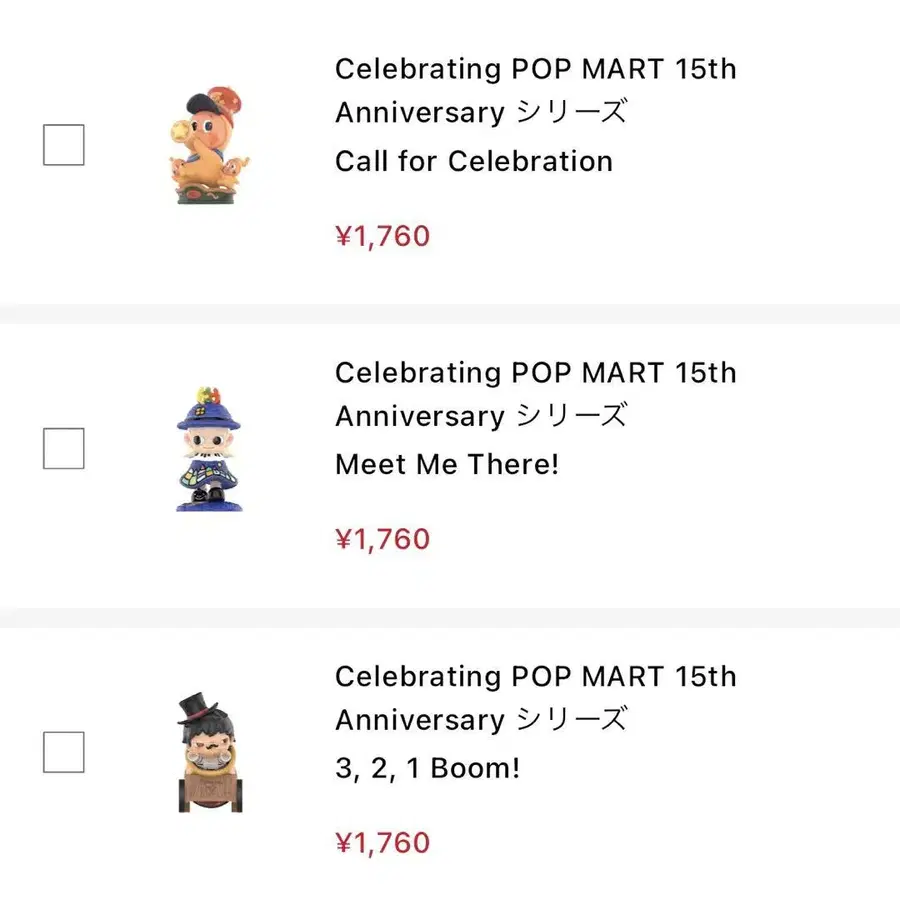The width and height of the screenshot is (900, 900).
Task: Check the box beside 3, 2, 1 Boom!
Action: (x=64, y=752)
